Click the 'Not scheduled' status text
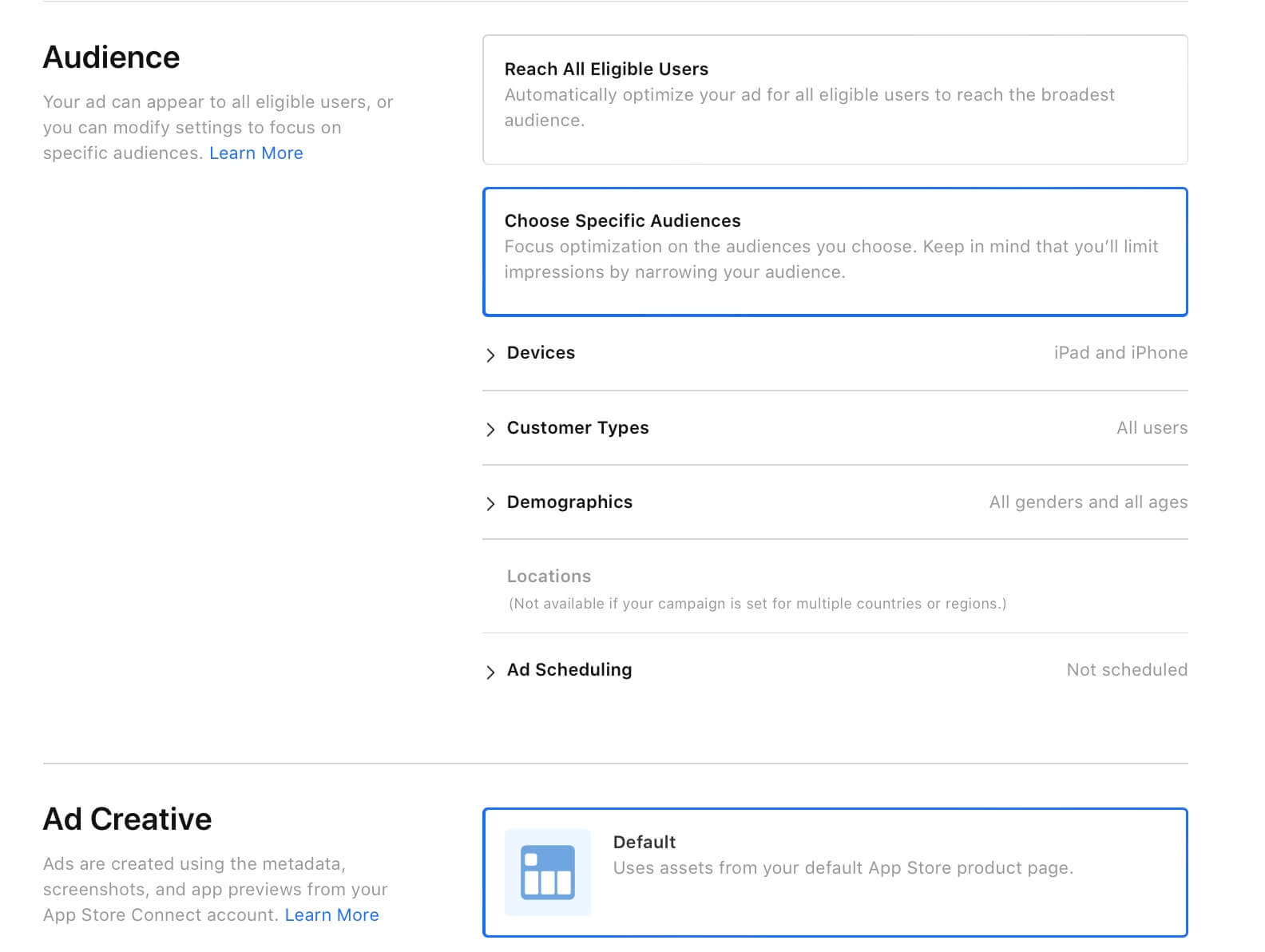The height and width of the screenshot is (952, 1265). 1126,670
